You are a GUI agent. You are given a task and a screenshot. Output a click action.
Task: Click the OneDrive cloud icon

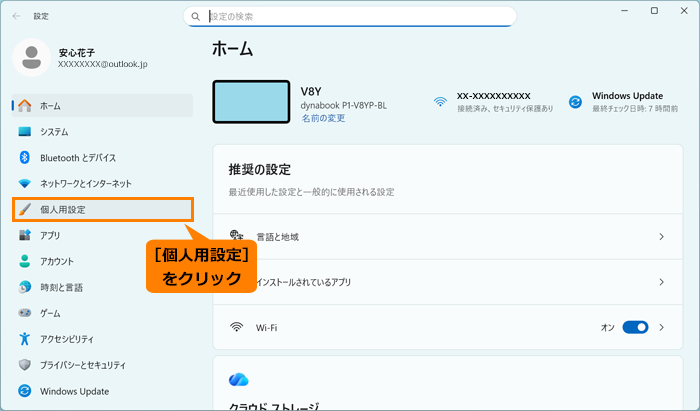tap(238, 380)
